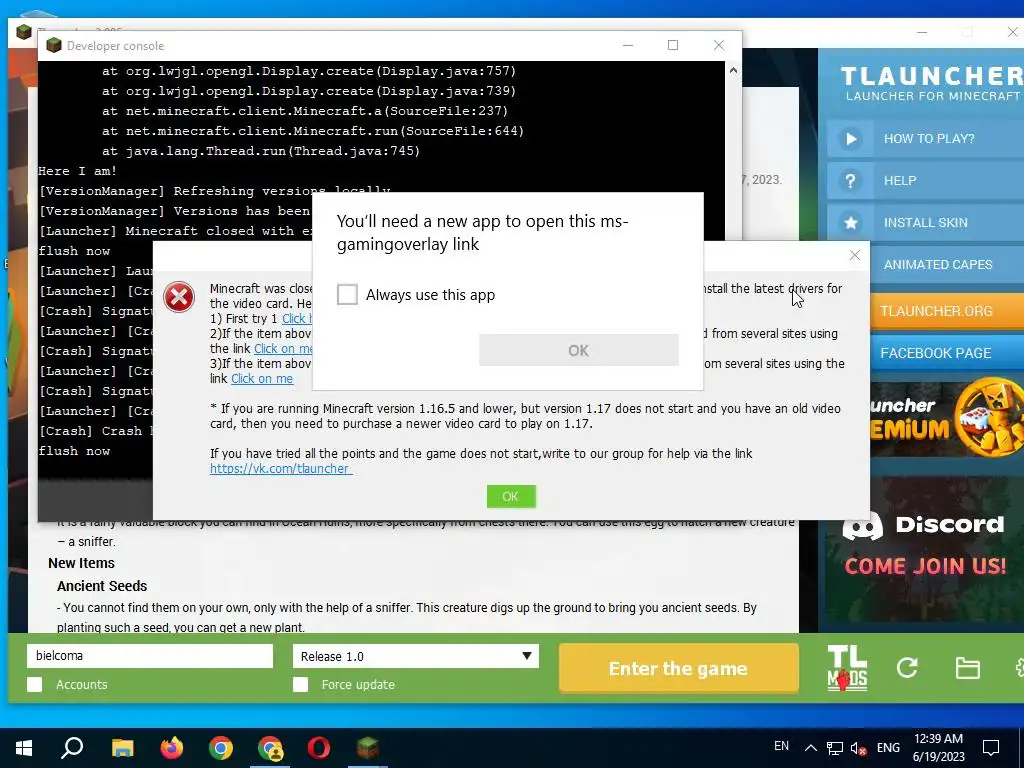Open Windows search from taskbar
Viewport: 1024px width, 768px height.
tap(72, 747)
